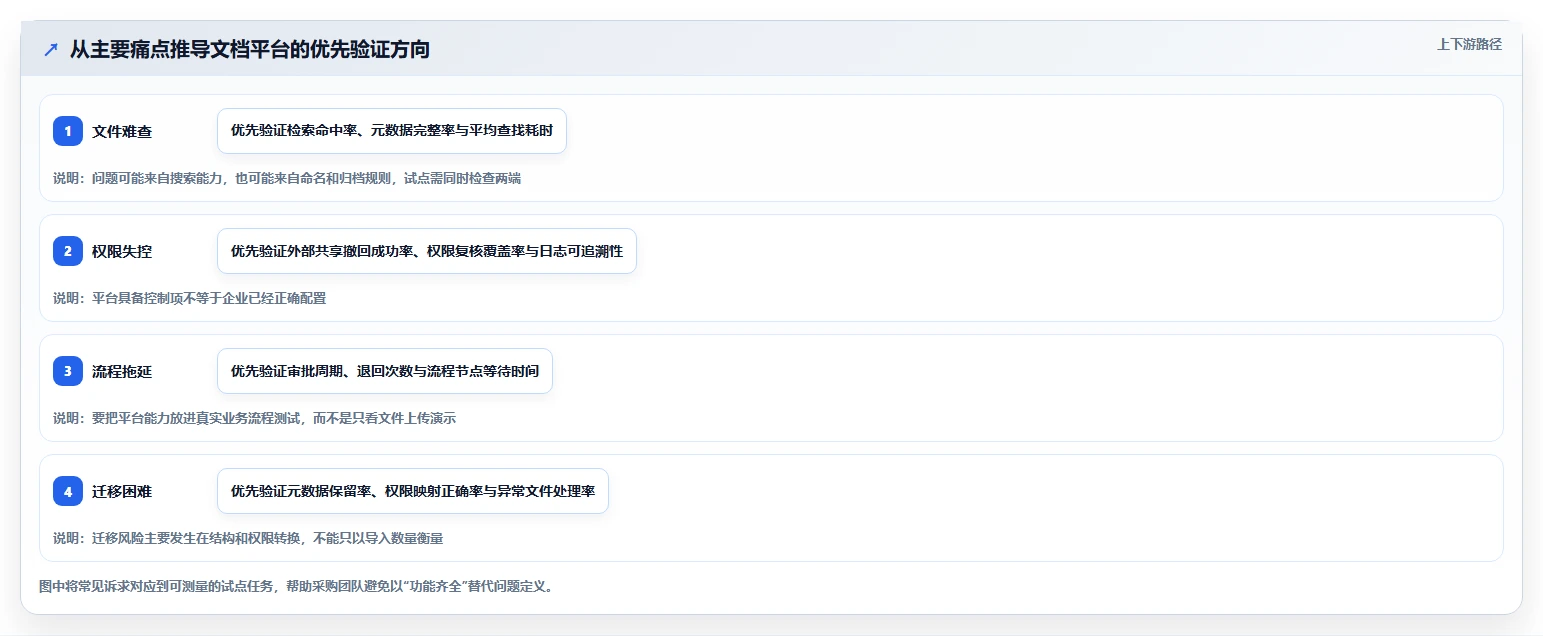
Task: Click the number 2 badge for 权限失控
Action: pos(68,251)
